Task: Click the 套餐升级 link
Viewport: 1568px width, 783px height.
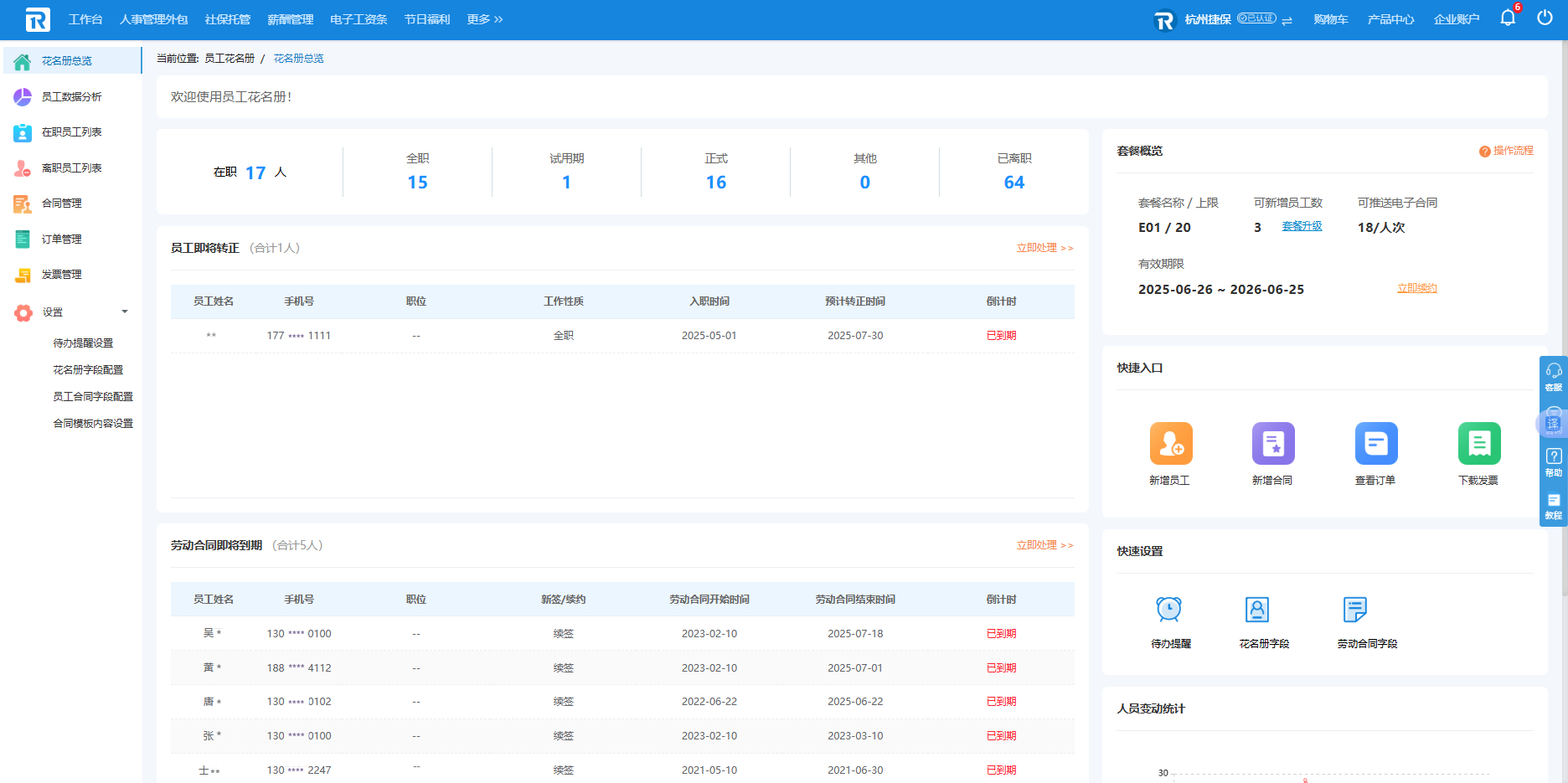Action: pos(1302,226)
